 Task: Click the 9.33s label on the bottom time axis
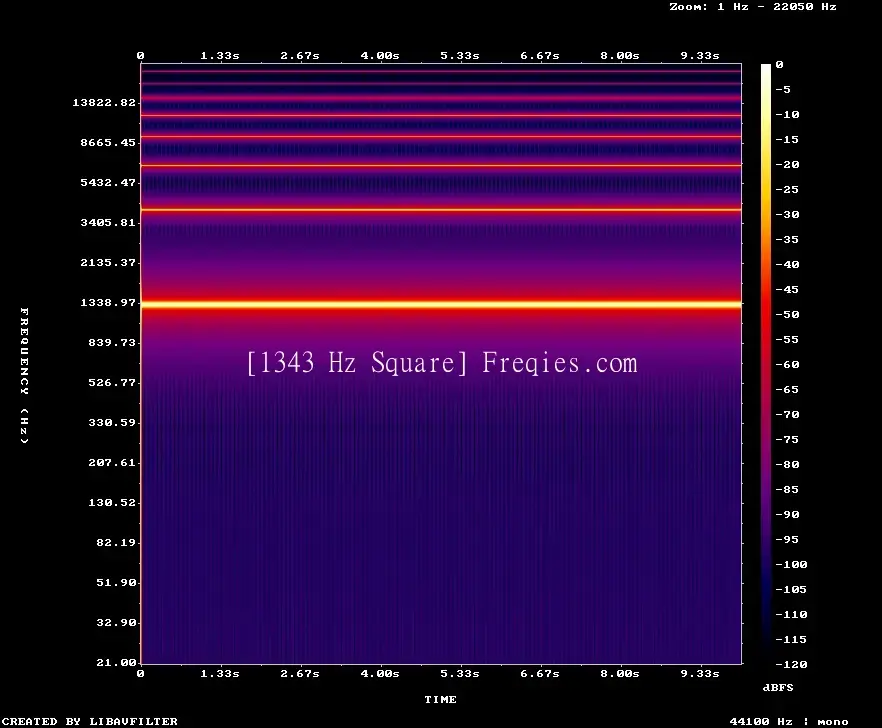(700, 673)
